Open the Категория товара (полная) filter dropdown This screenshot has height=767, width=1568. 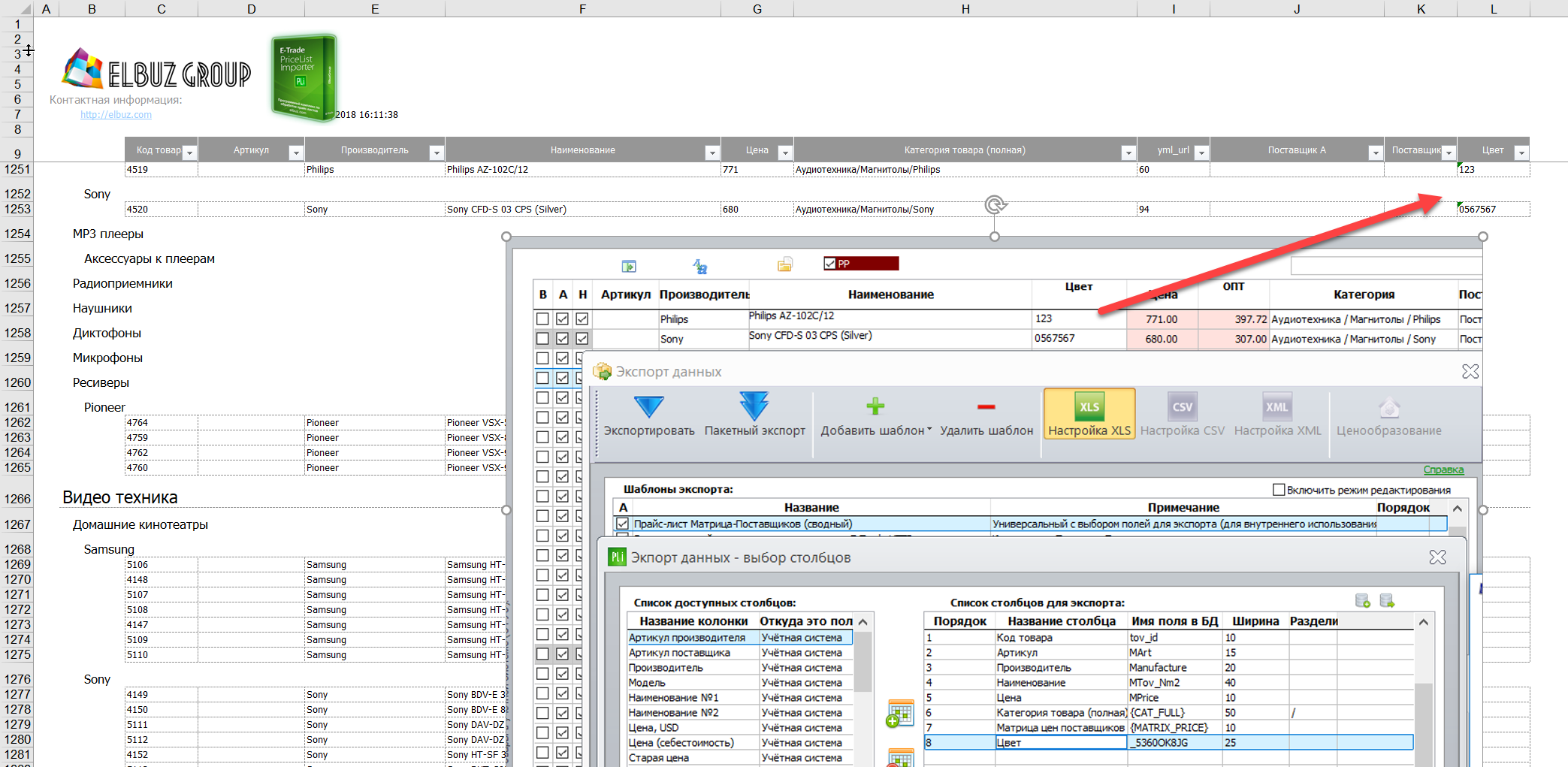(1128, 152)
